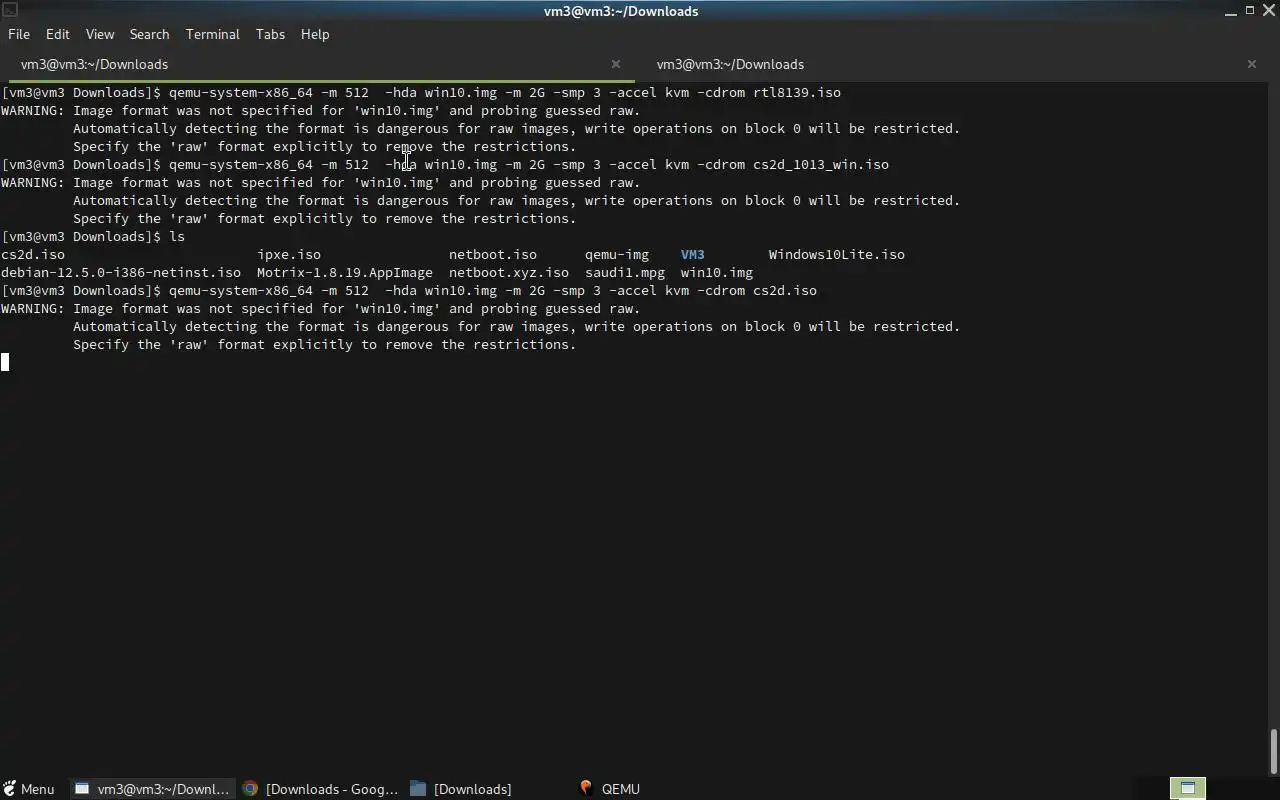1280x800 pixels.
Task: Click win10.img in the ls listing
Action: point(717,272)
